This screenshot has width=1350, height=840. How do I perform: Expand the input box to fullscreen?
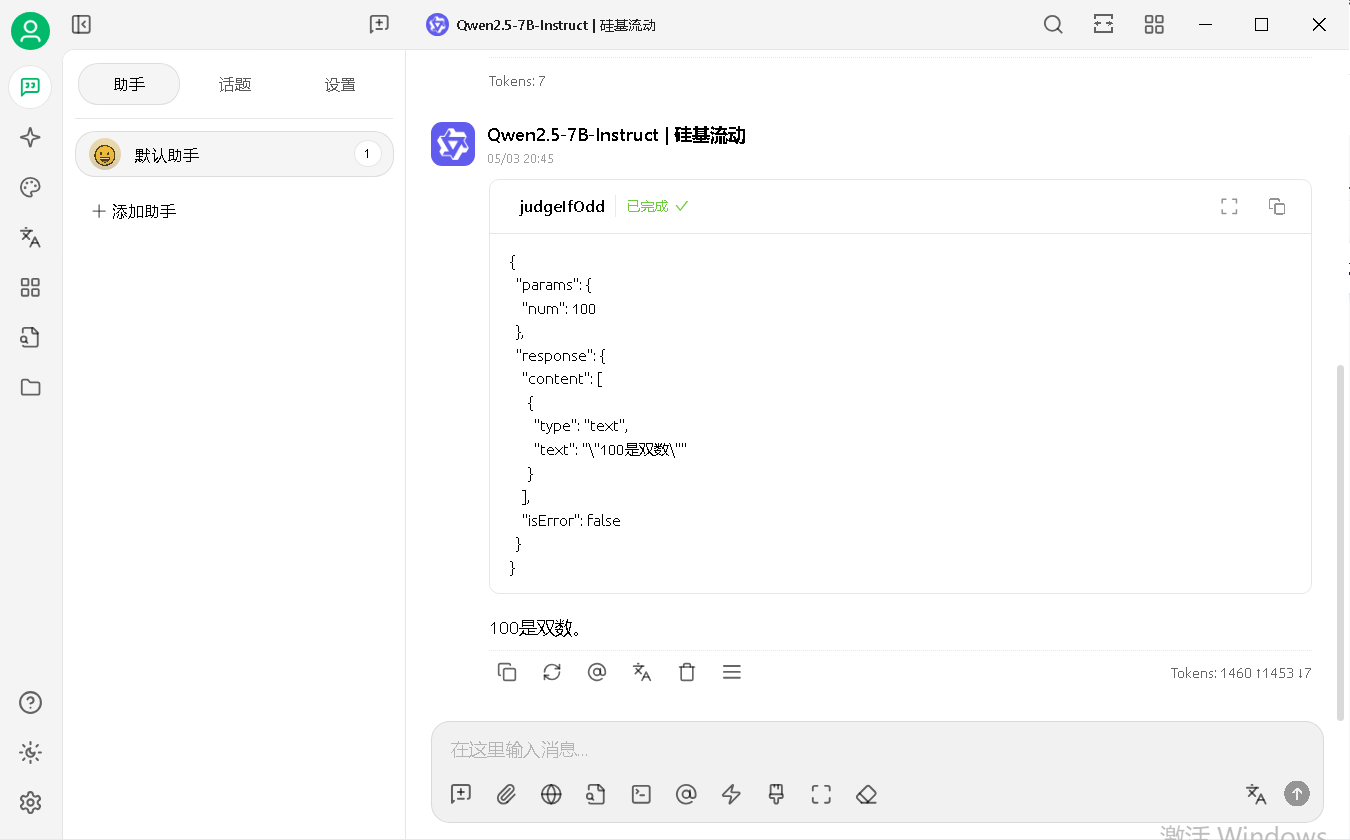coord(821,794)
